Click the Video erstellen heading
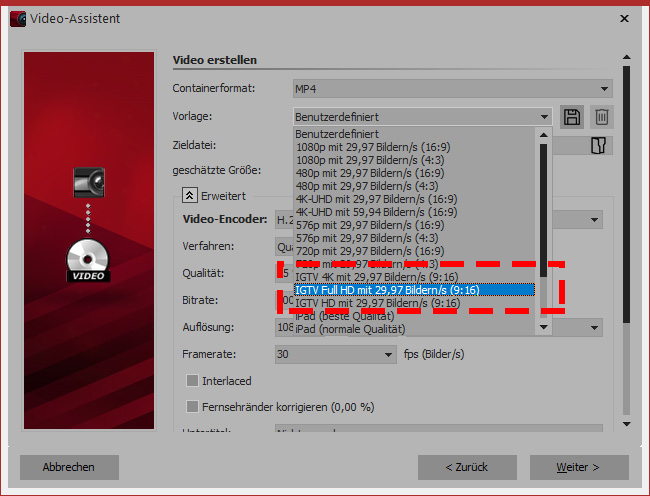 (215, 60)
